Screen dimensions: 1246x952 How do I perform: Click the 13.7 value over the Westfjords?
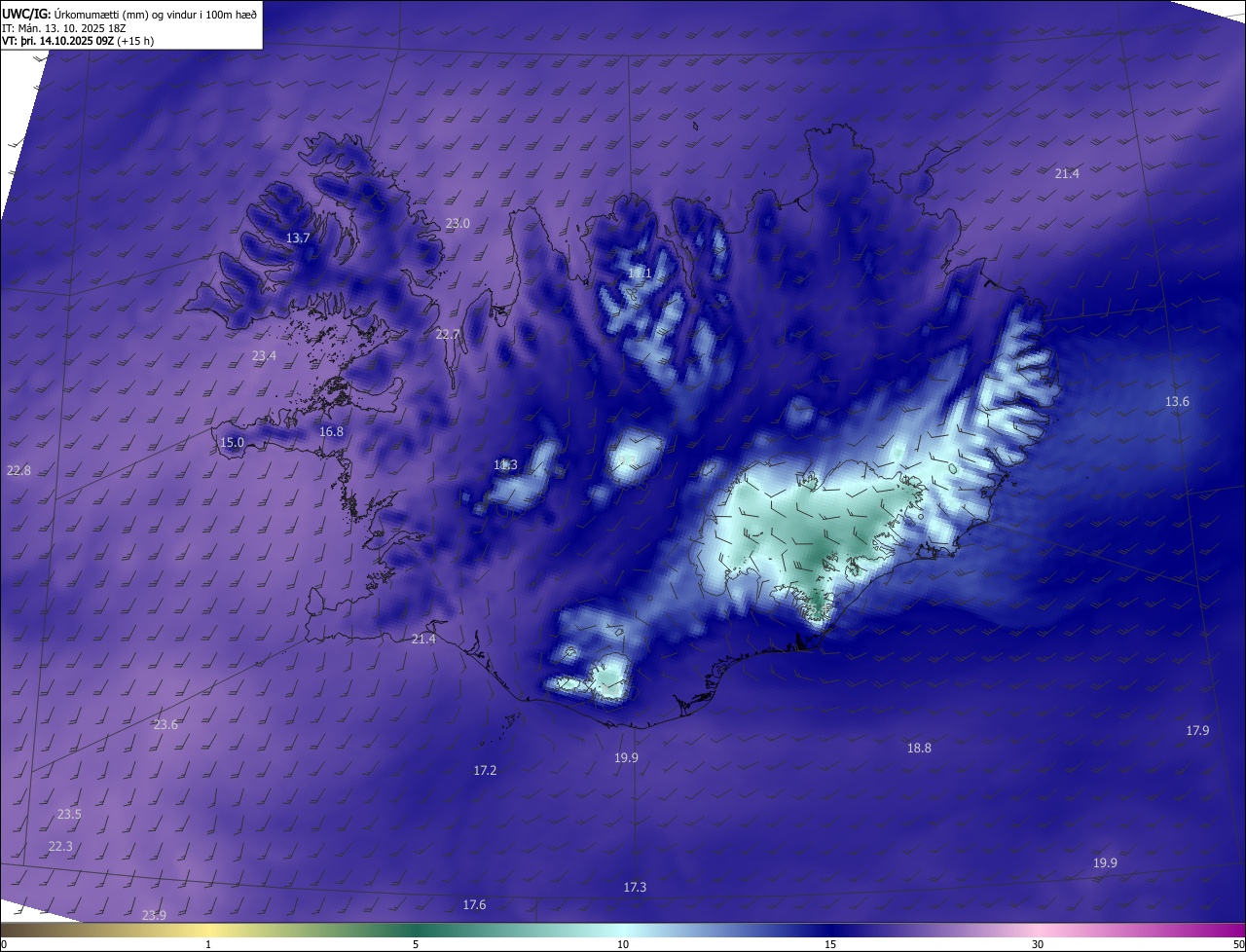coord(298,238)
